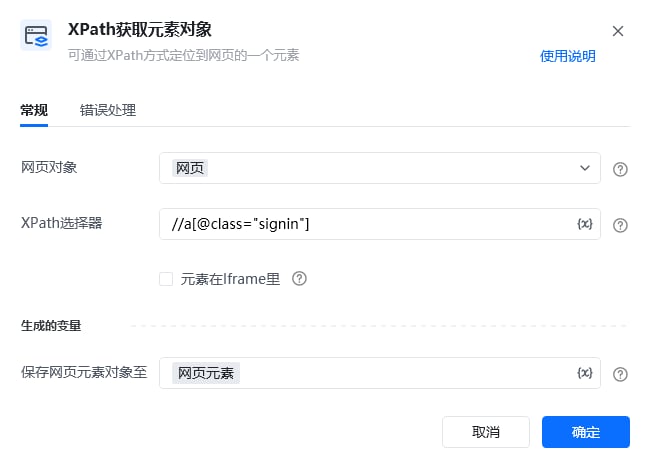
Task: Show help for 网页对象 field
Action: pyautogui.click(x=620, y=169)
